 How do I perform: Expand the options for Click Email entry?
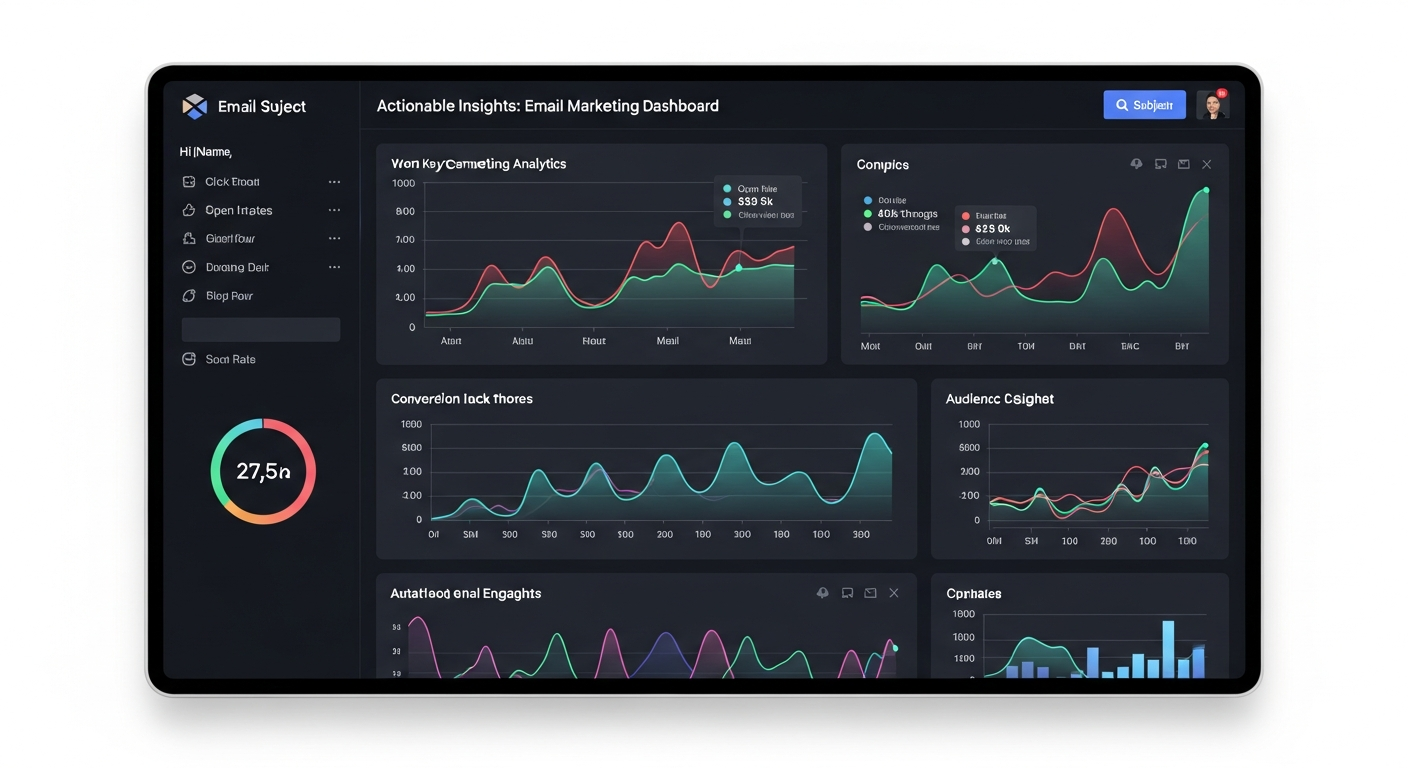point(335,181)
